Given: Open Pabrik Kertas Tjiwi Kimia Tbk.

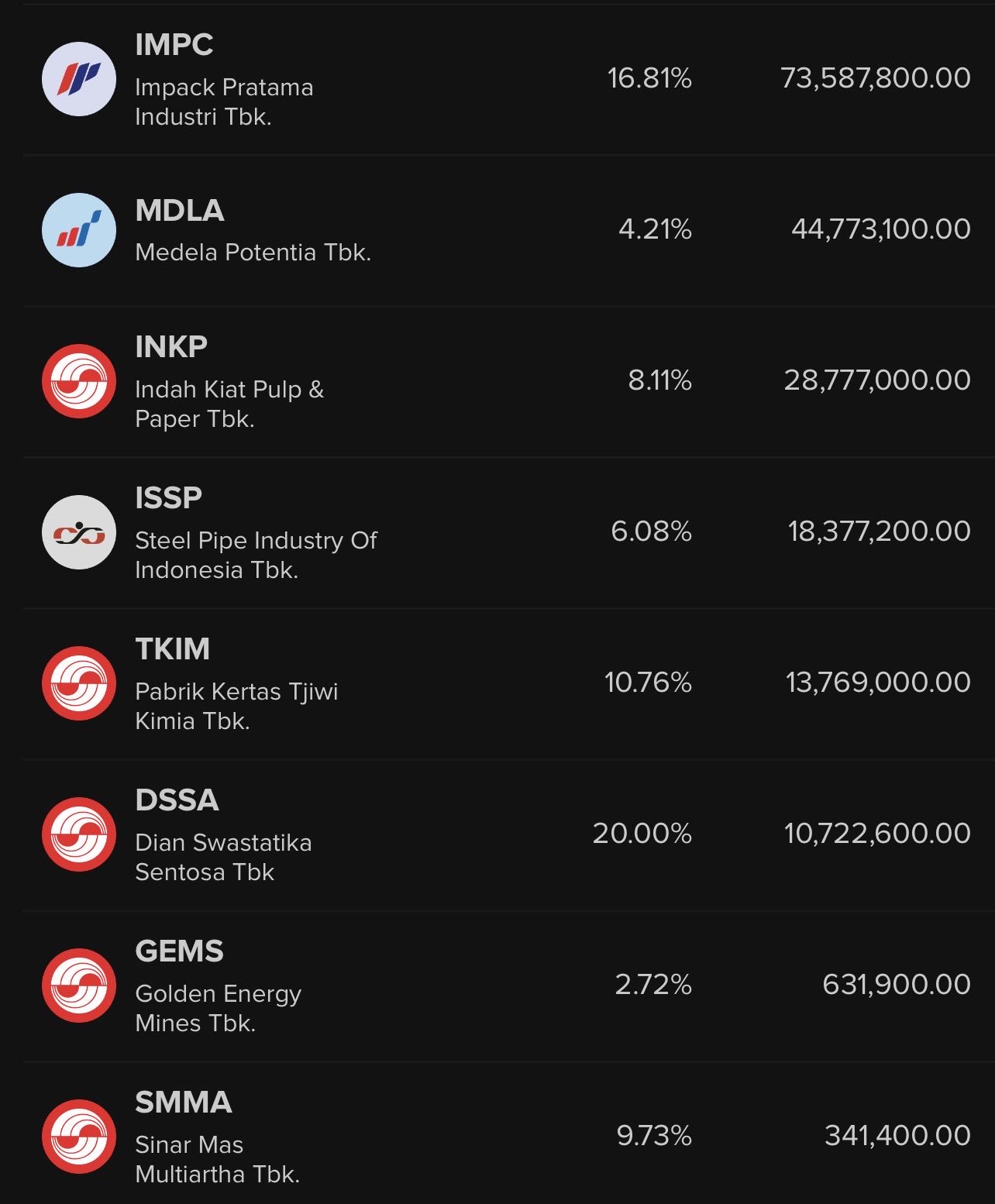Looking at the screenshot, I should [x=236, y=706].
